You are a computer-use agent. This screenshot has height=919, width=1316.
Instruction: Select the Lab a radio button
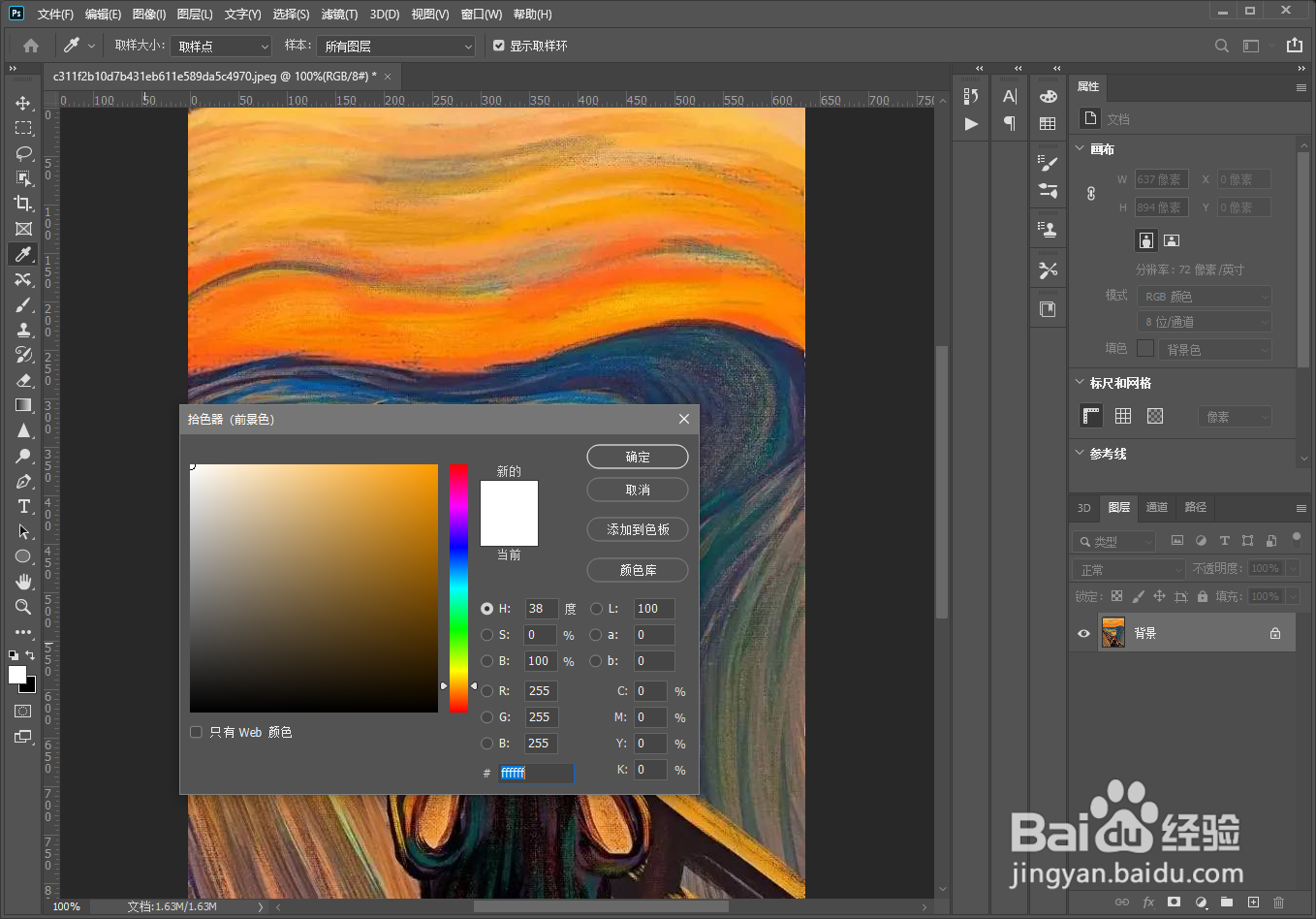tap(596, 635)
